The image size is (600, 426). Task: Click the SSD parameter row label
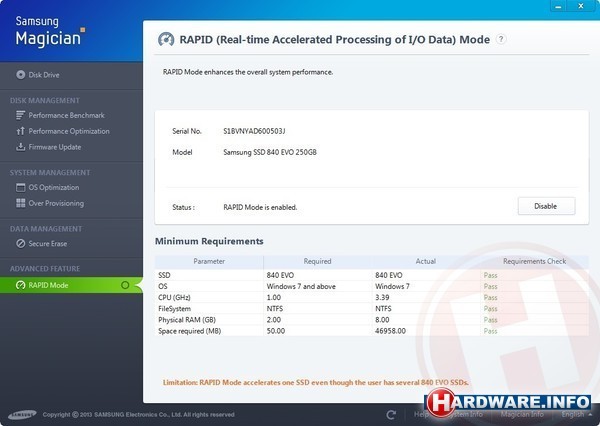pyautogui.click(x=164, y=275)
